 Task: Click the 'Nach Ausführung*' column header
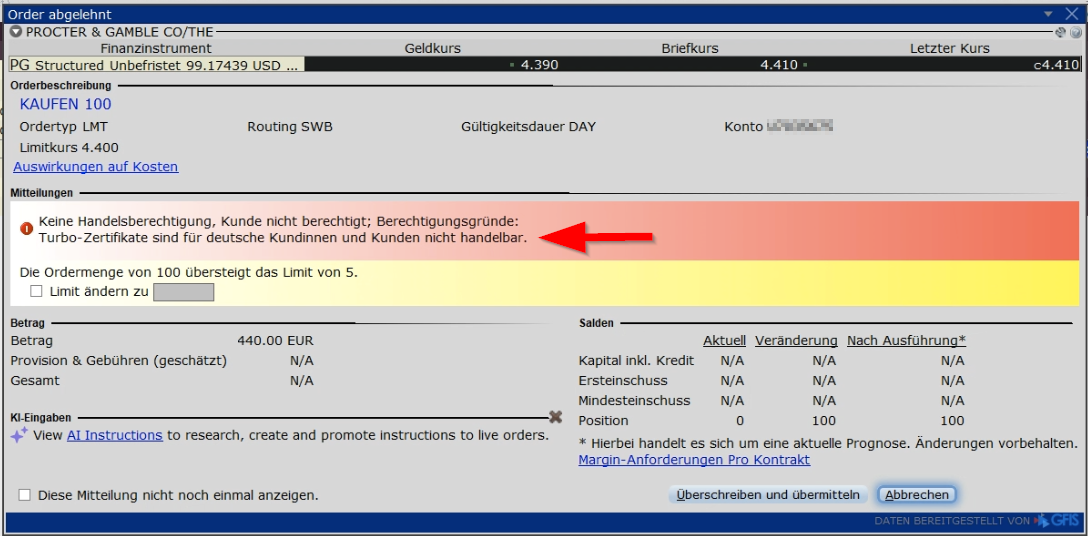(x=906, y=341)
